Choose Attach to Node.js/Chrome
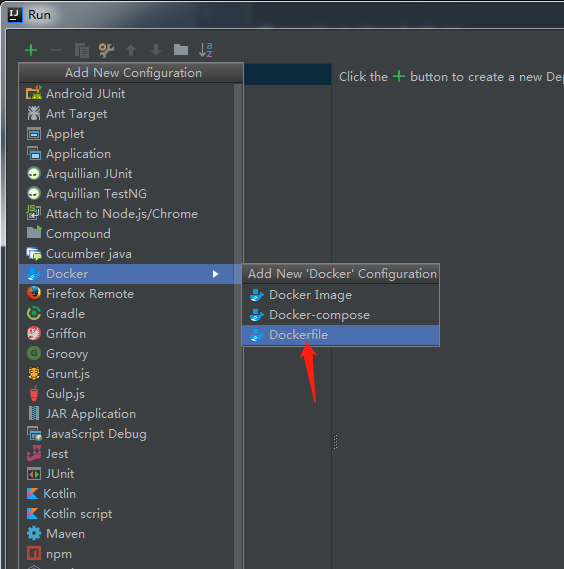This screenshot has width=564, height=569. pyautogui.click(x=127, y=214)
